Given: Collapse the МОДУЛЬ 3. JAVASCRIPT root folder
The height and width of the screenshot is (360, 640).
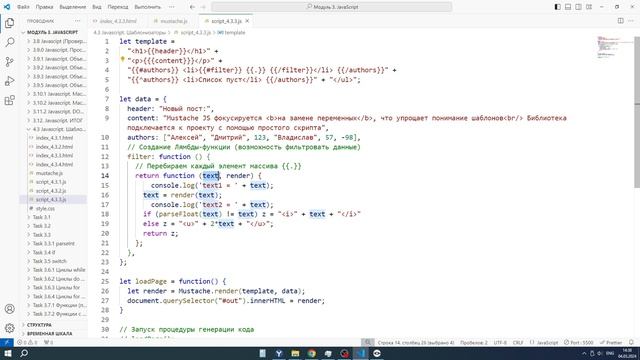Looking at the screenshot, I should pyautogui.click(x=52, y=32).
